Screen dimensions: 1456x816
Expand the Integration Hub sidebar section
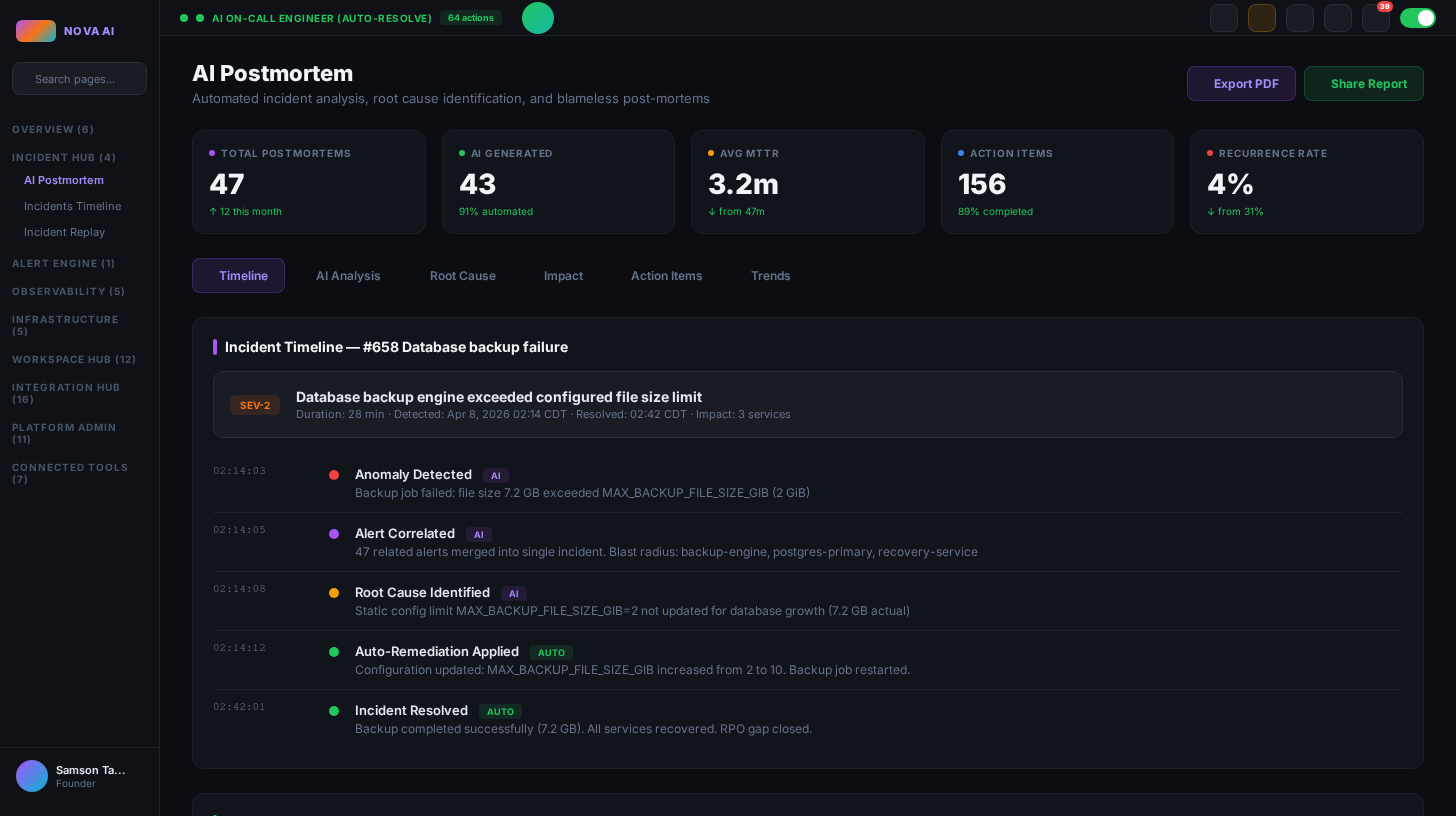tap(66, 393)
